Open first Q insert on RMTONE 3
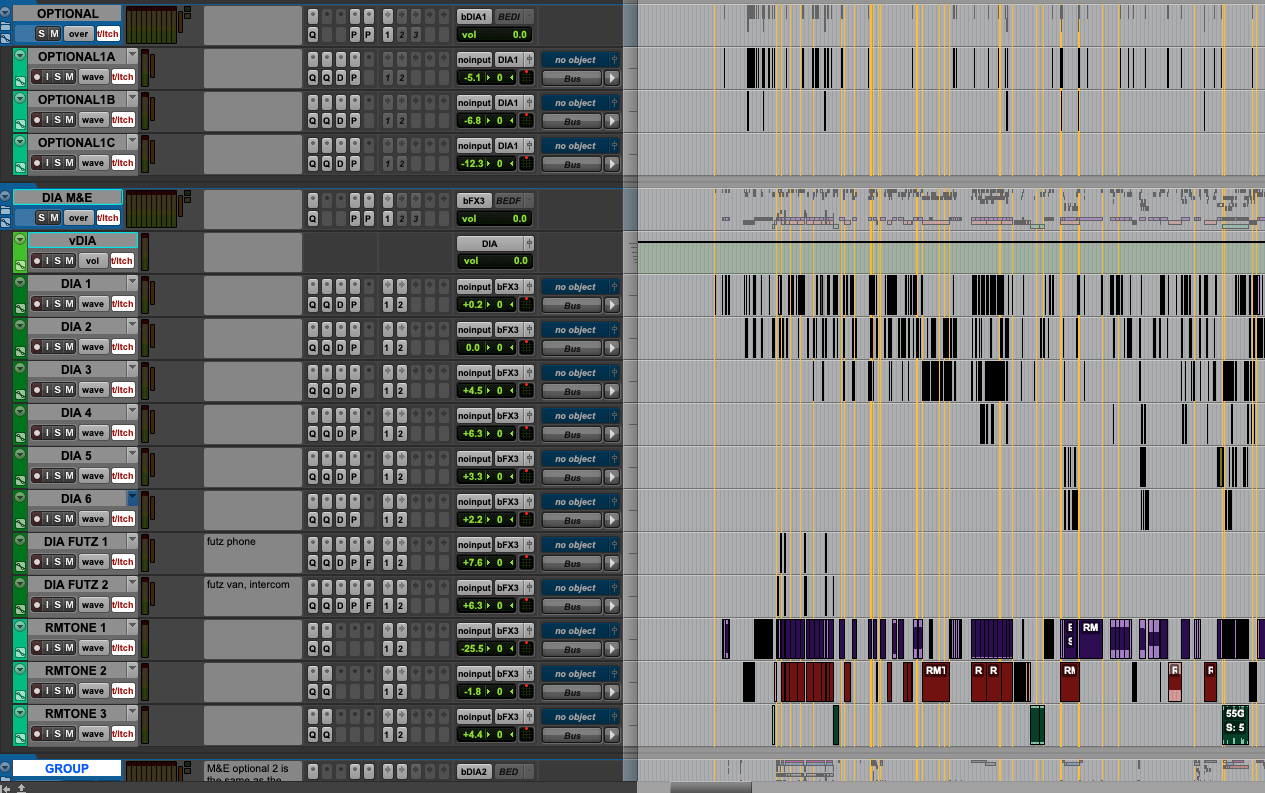Screen dimensions: 1265x793 point(312,735)
